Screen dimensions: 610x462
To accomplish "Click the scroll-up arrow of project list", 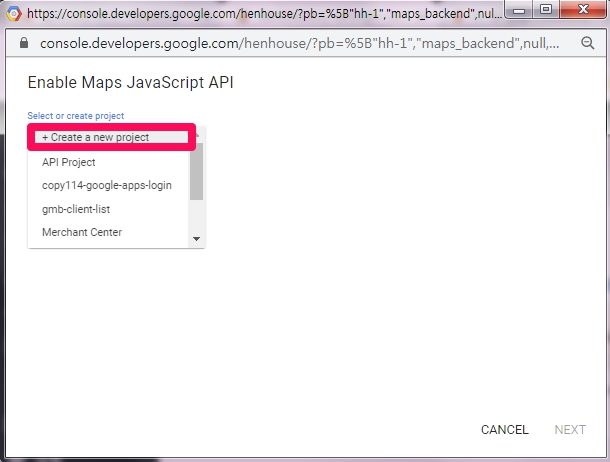I will click(x=197, y=135).
